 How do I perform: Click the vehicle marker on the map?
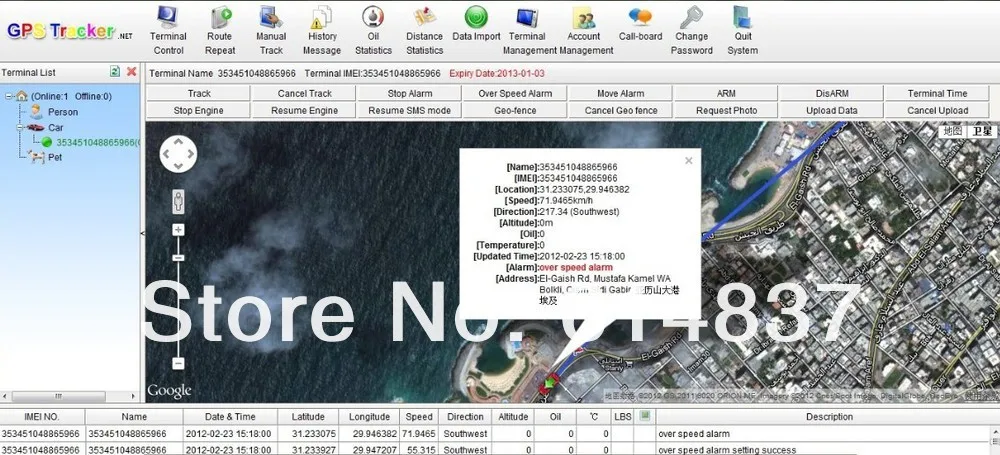coord(549,384)
